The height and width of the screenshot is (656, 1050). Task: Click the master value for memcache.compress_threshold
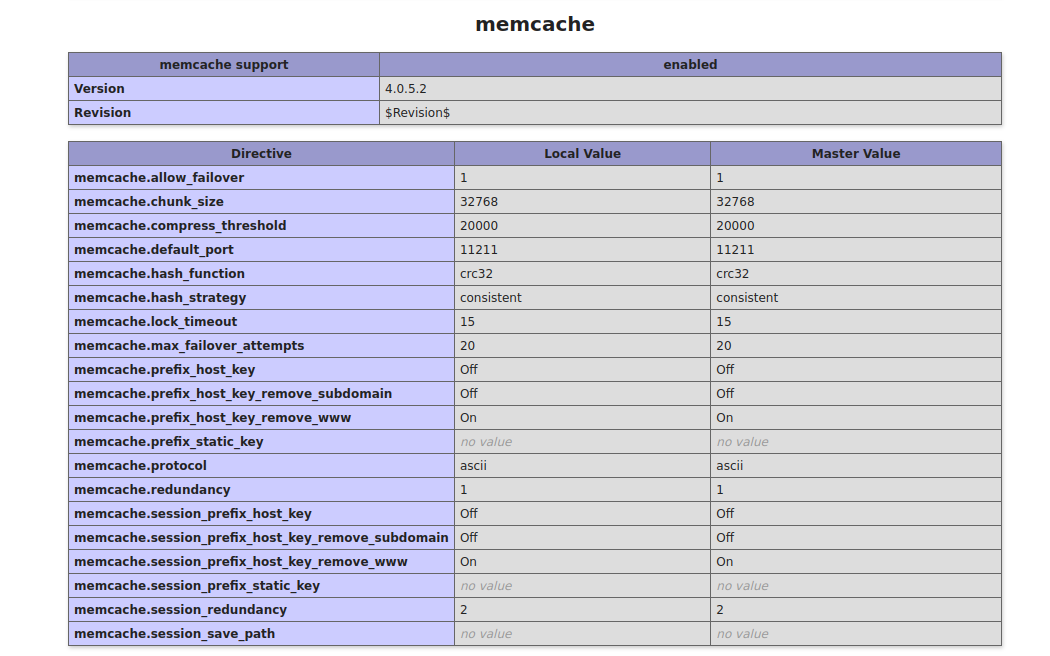pyautogui.click(x=735, y=226)
